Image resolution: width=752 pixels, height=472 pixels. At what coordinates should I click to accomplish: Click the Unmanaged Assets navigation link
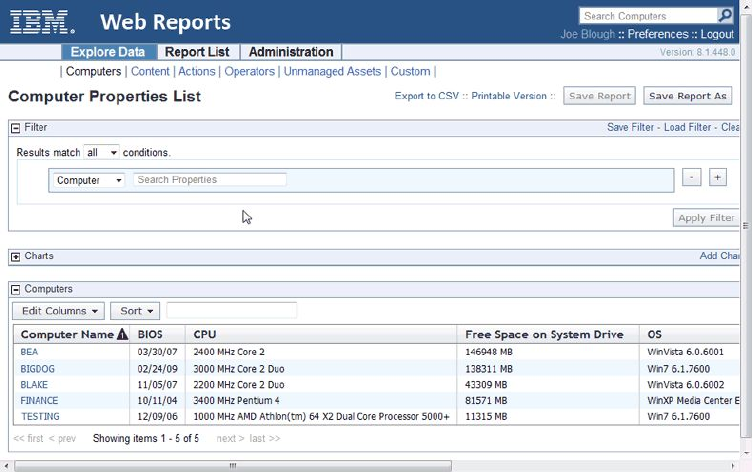tap(332, 72)
